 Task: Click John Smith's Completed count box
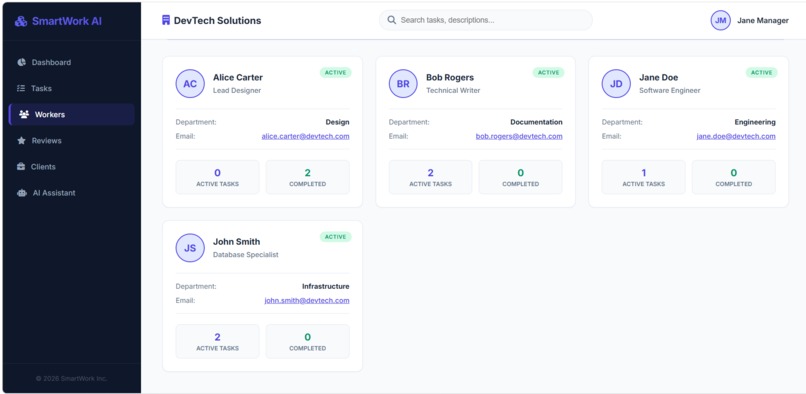(x=307, y=341)
